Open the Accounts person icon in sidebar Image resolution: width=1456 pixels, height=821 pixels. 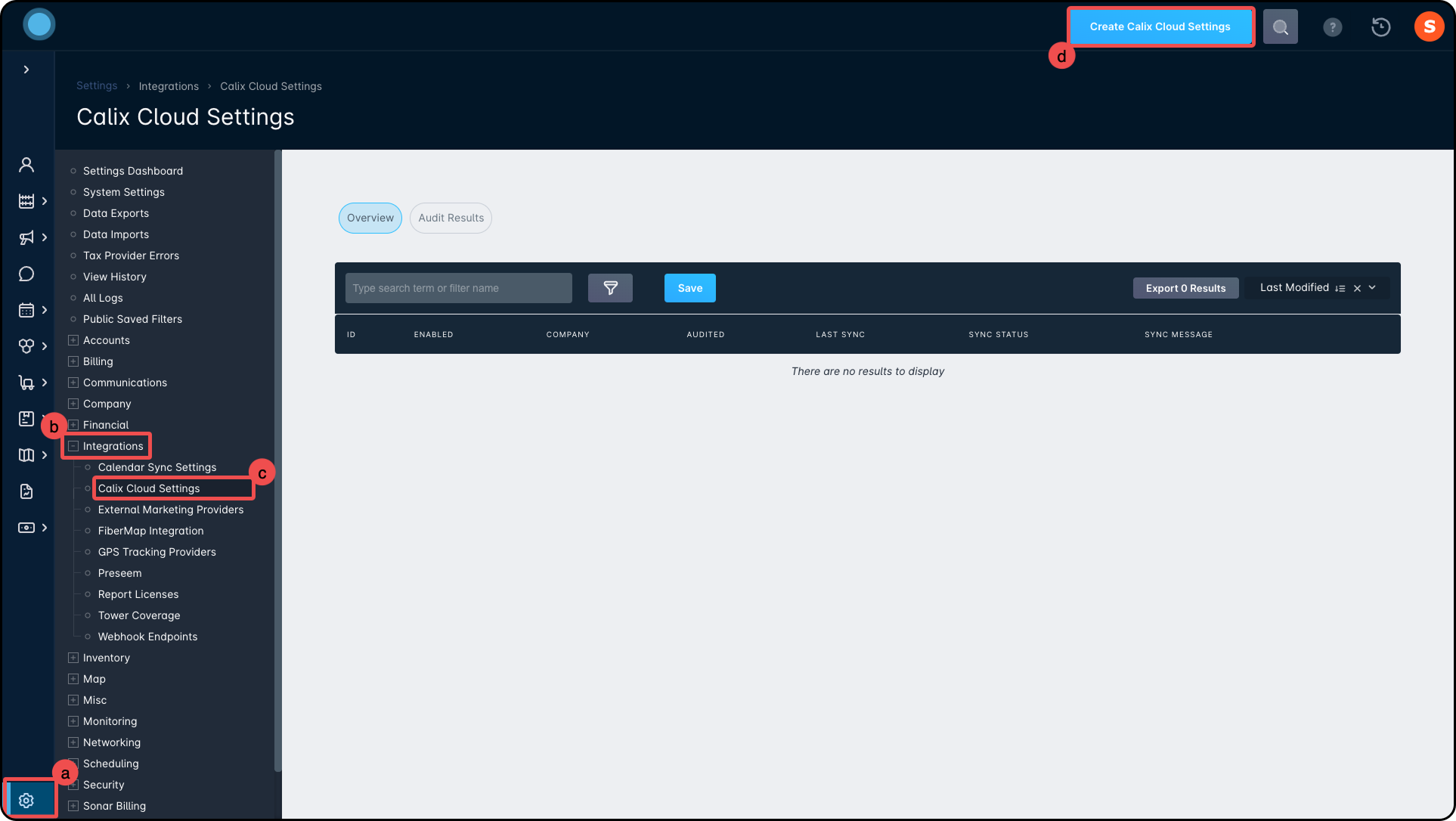click(x=26, y=165)
